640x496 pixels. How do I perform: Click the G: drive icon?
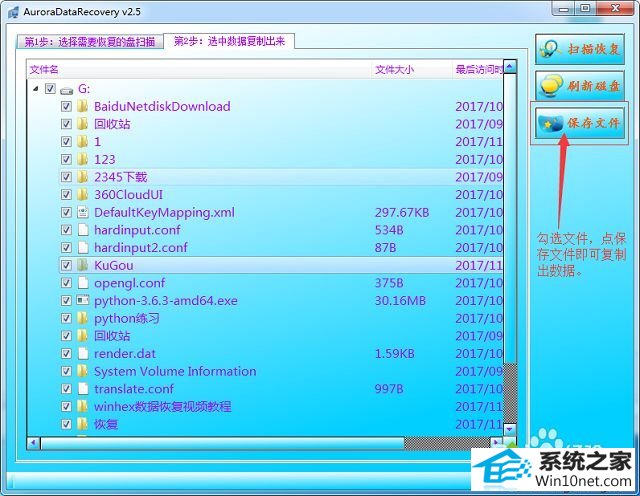pos(67,90)
